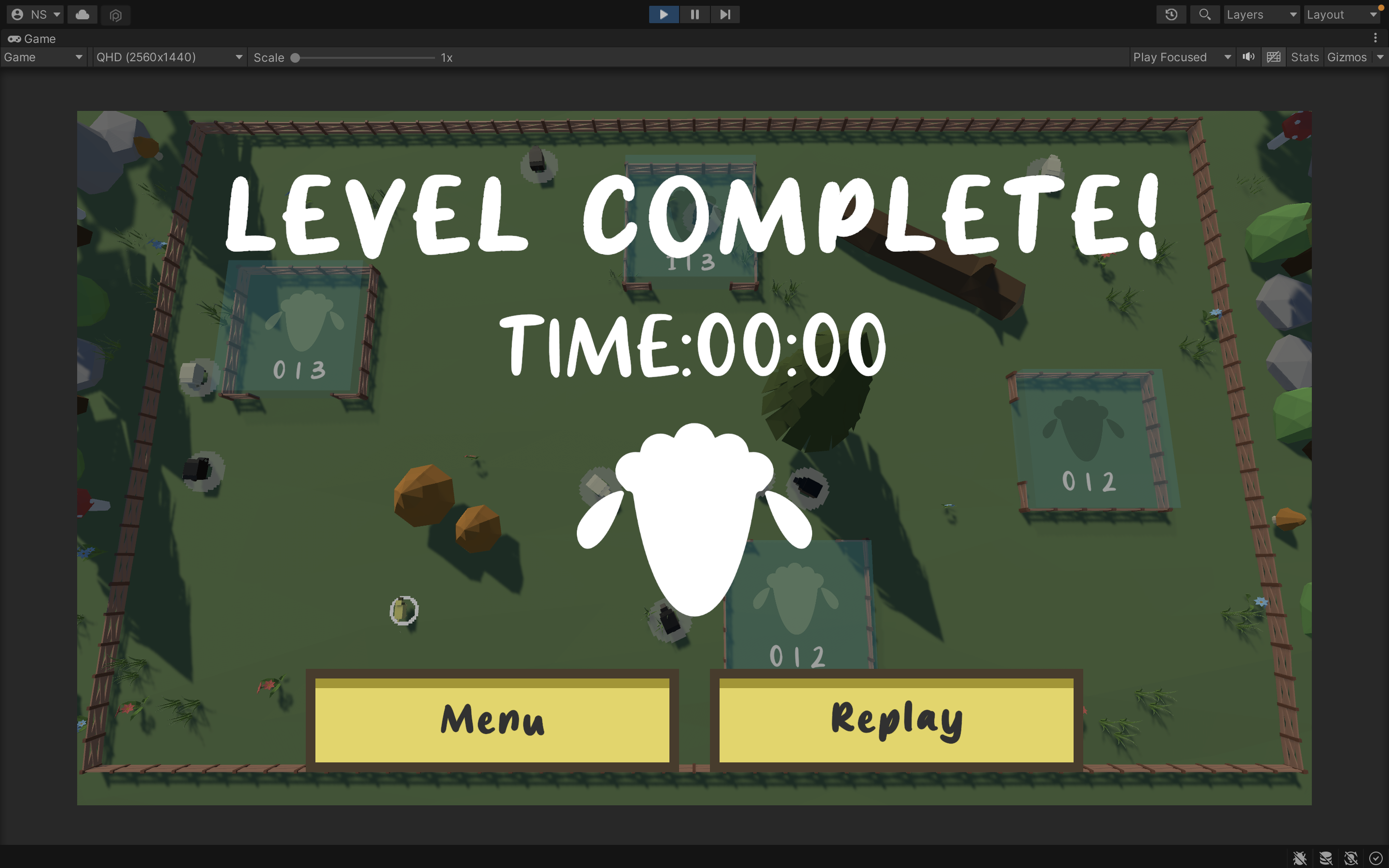Viewport: 1389px width, 868px height.
Task: Click the Scale slider handle
Action: coord(295,57)
